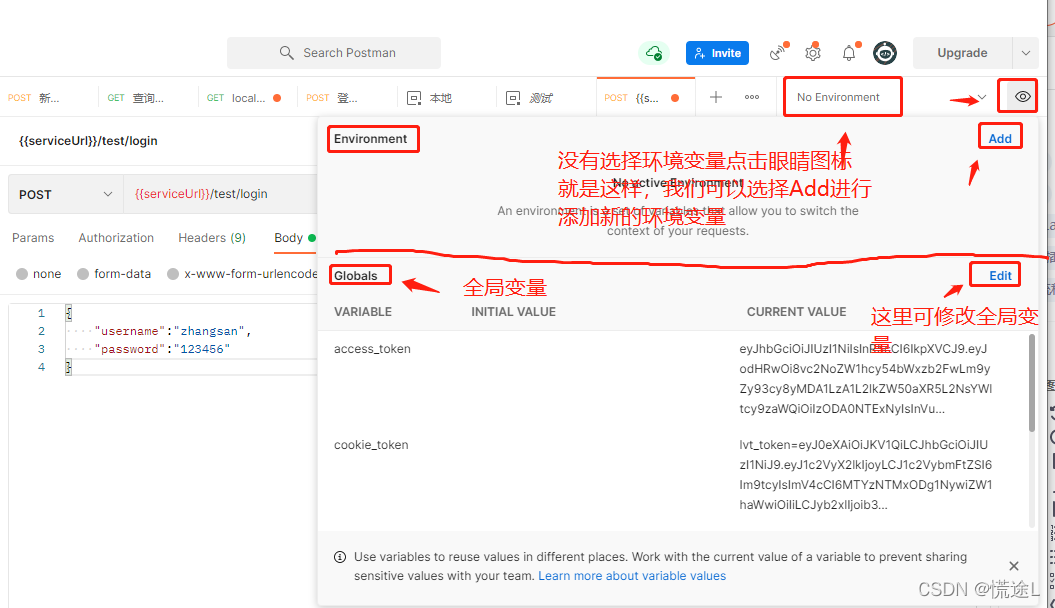1055x608 pixels.
Task: Click the globals panel vertical scrollbar
Action: [x=1031, y=383]
